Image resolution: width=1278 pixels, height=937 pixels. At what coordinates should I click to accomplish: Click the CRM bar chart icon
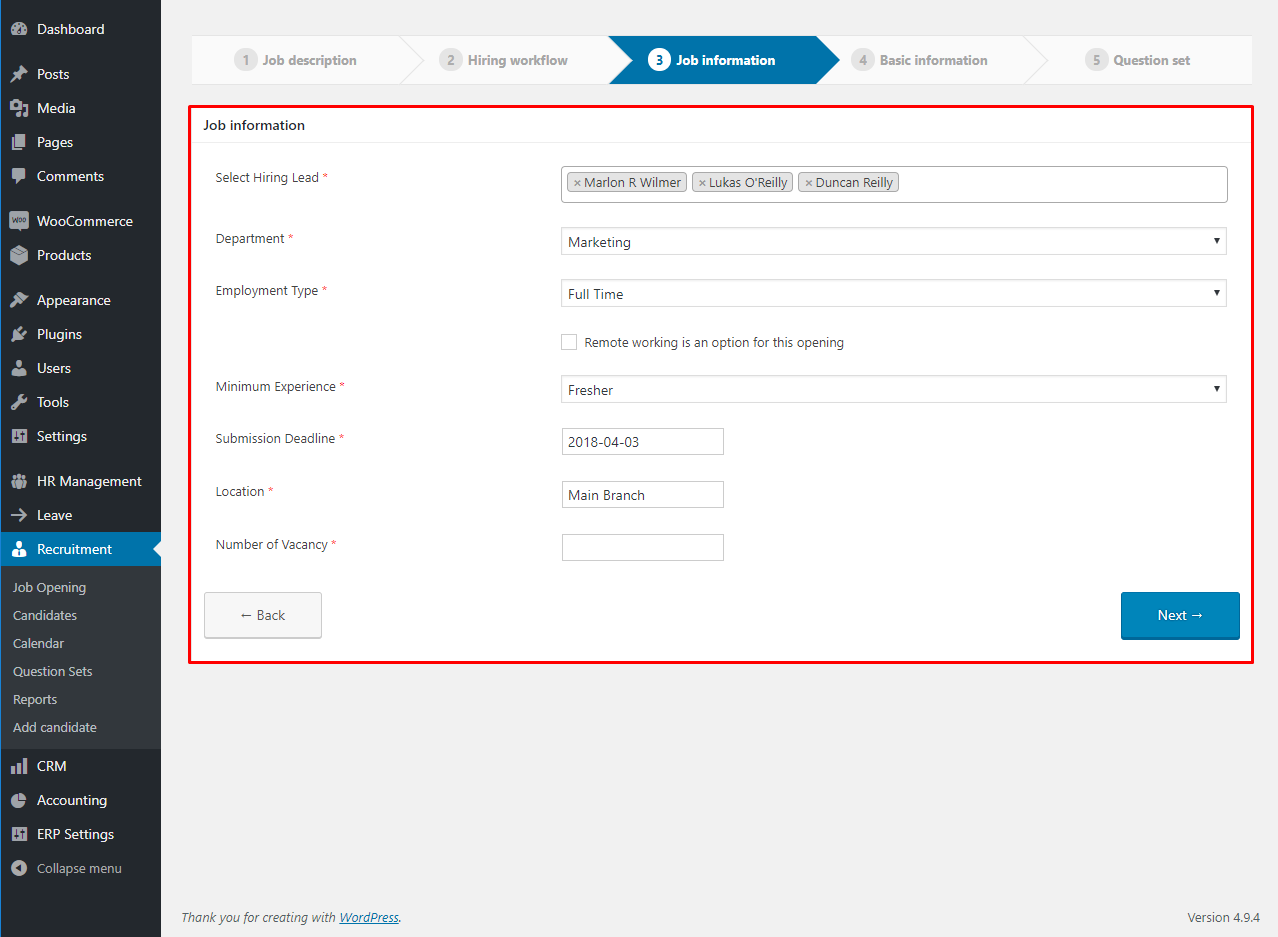(19, 766)
